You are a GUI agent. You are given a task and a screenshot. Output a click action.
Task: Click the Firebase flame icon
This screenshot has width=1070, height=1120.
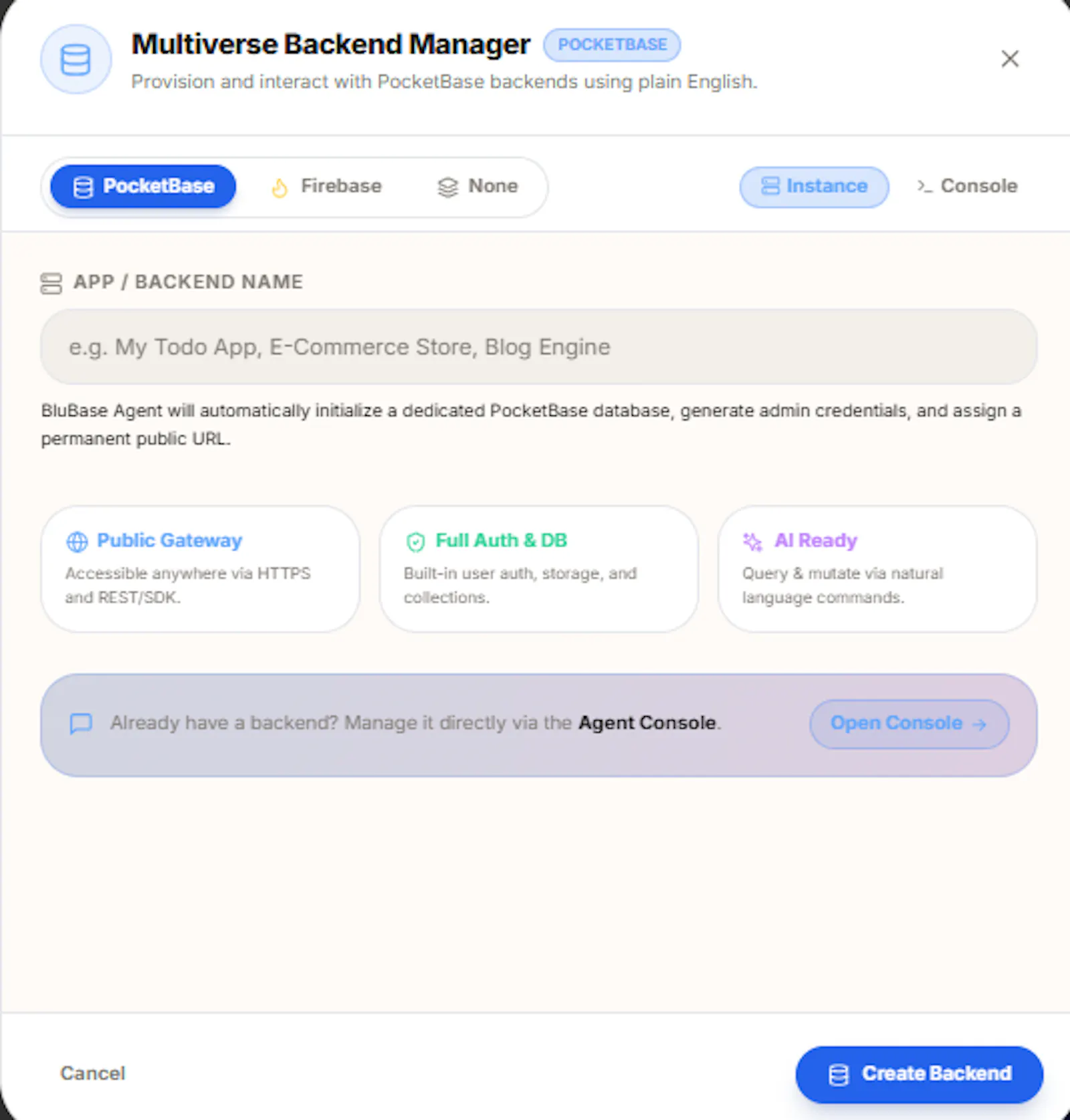pyautogui.click(x=280, y=188)
